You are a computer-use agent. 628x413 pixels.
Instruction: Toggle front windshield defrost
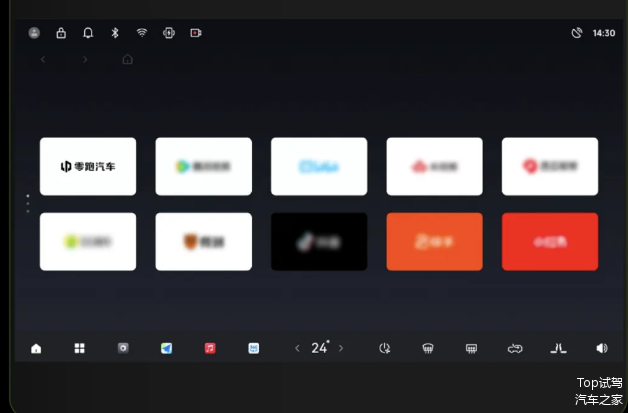(427, 348)
